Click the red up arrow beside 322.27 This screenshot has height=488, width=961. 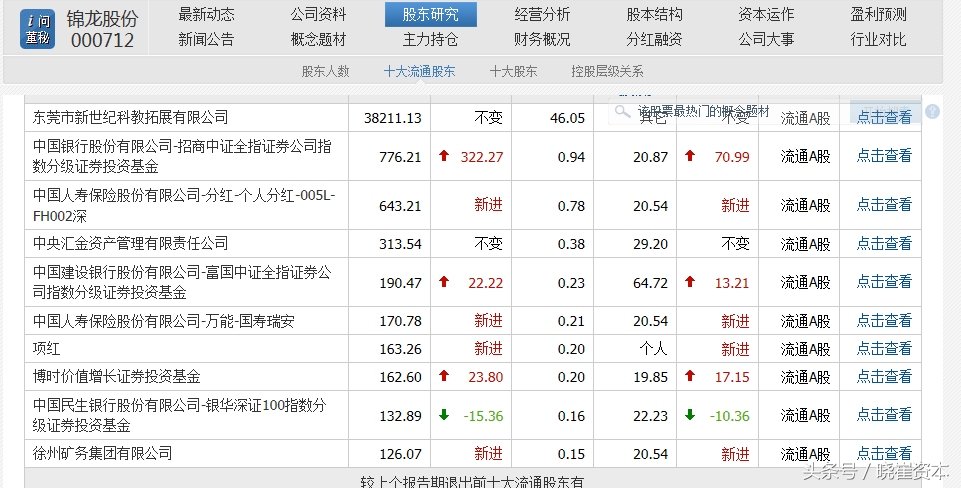click(x=444, y=156)
